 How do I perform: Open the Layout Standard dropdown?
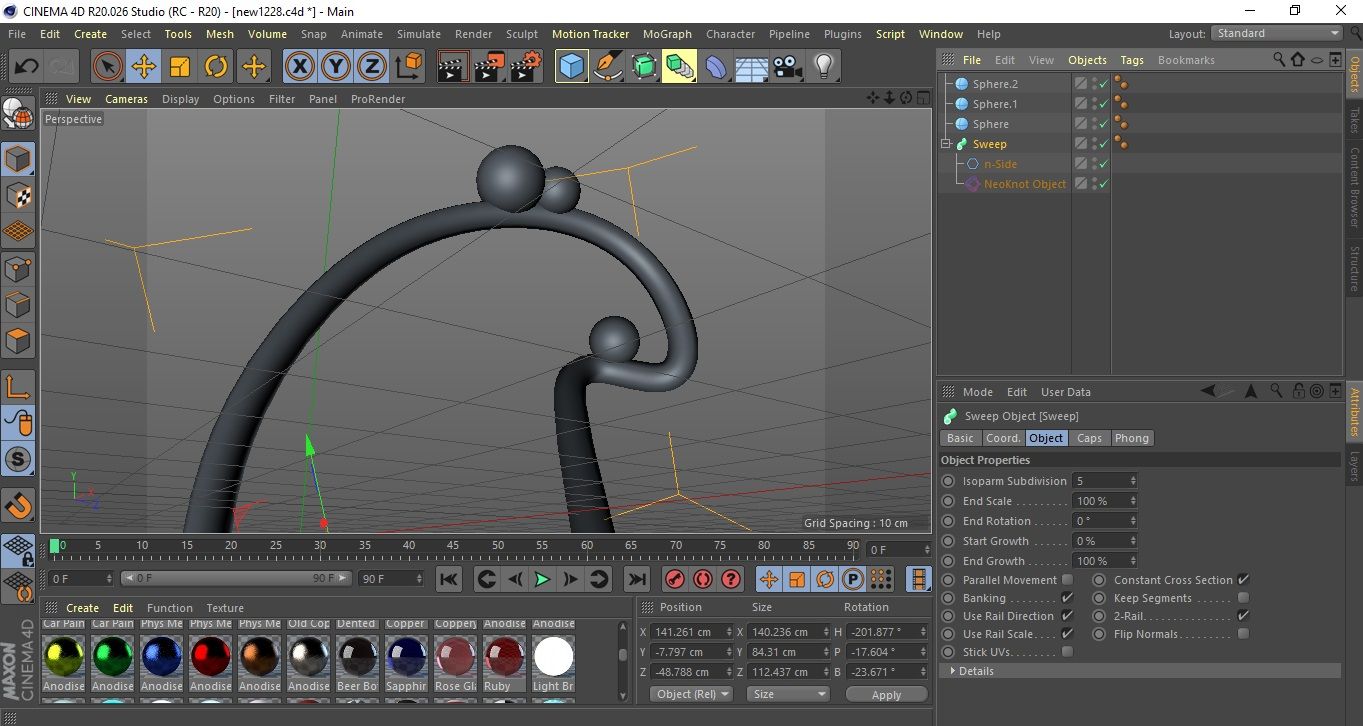tap(1276, 33)
